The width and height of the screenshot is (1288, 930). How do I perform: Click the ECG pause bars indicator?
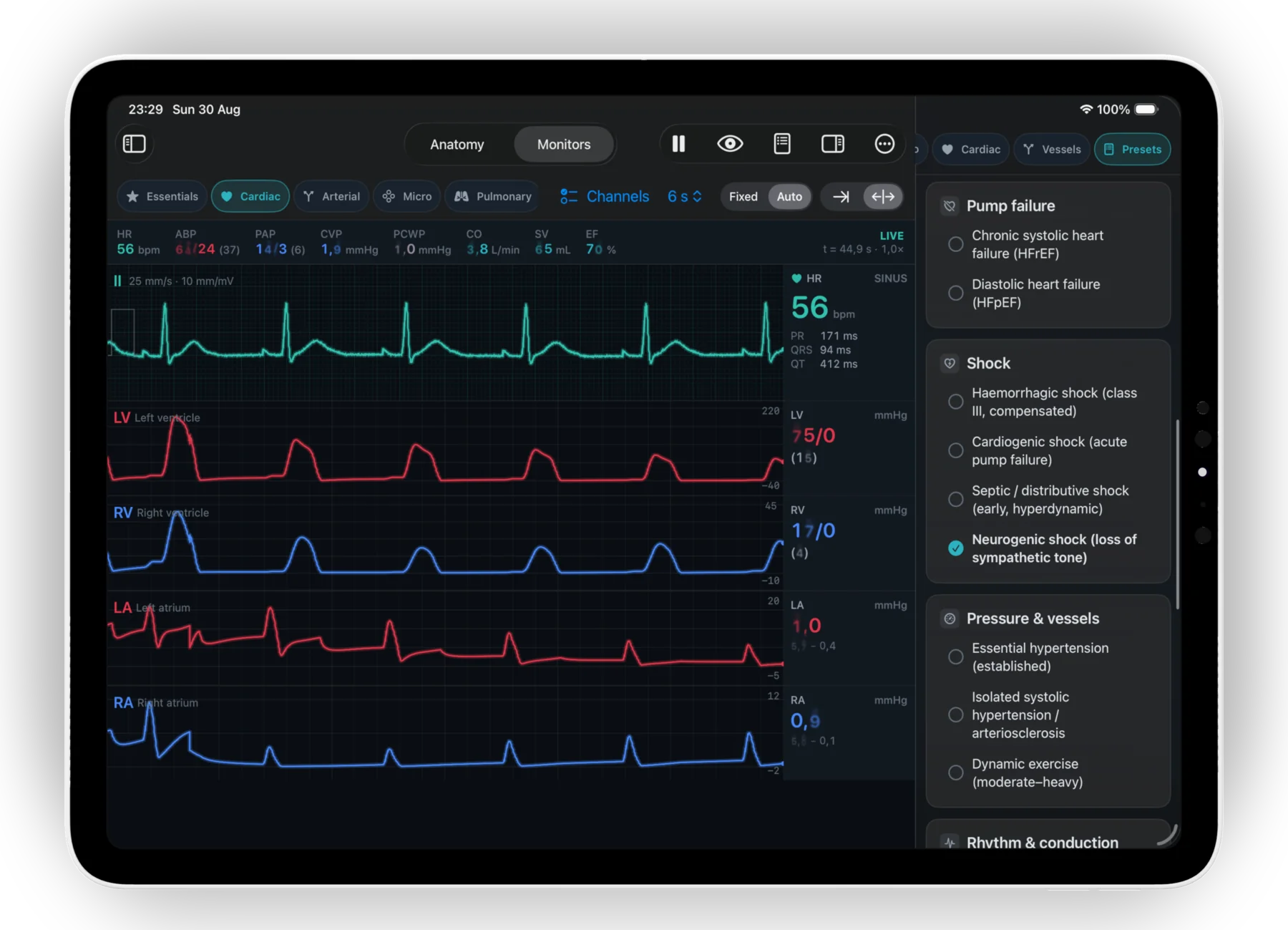(117, 281)
